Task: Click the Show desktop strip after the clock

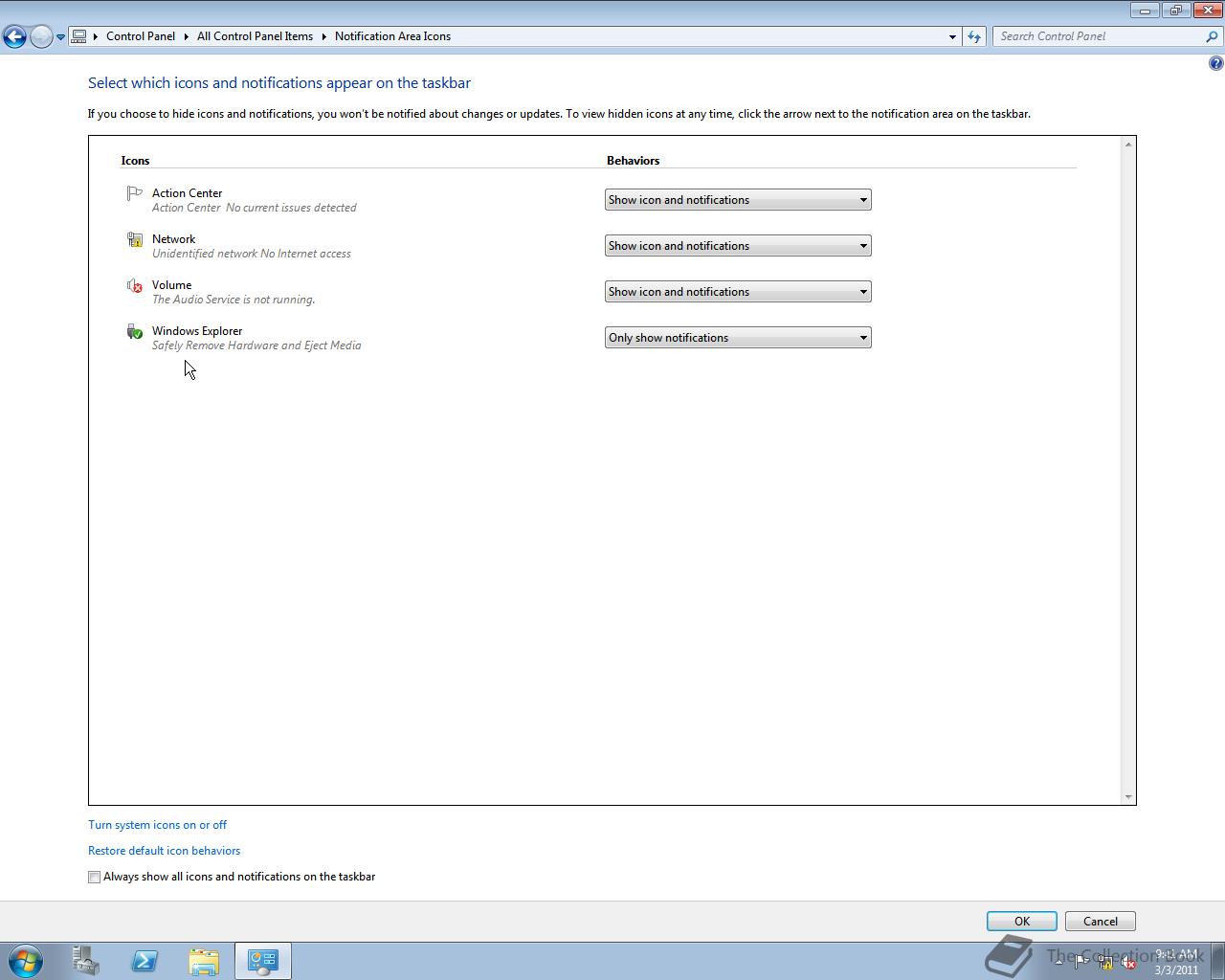Action: pyautogui.click(x=1217, y=961)
